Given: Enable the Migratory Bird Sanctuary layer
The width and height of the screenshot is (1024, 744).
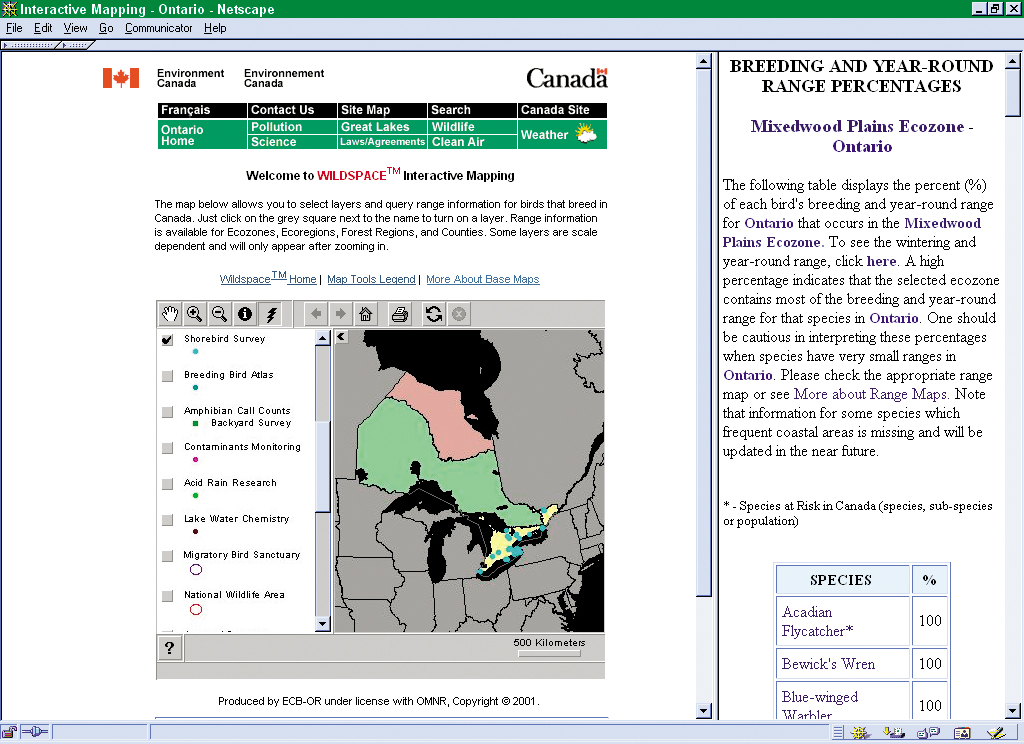Looking at the screenshot, I should (167, 555).
